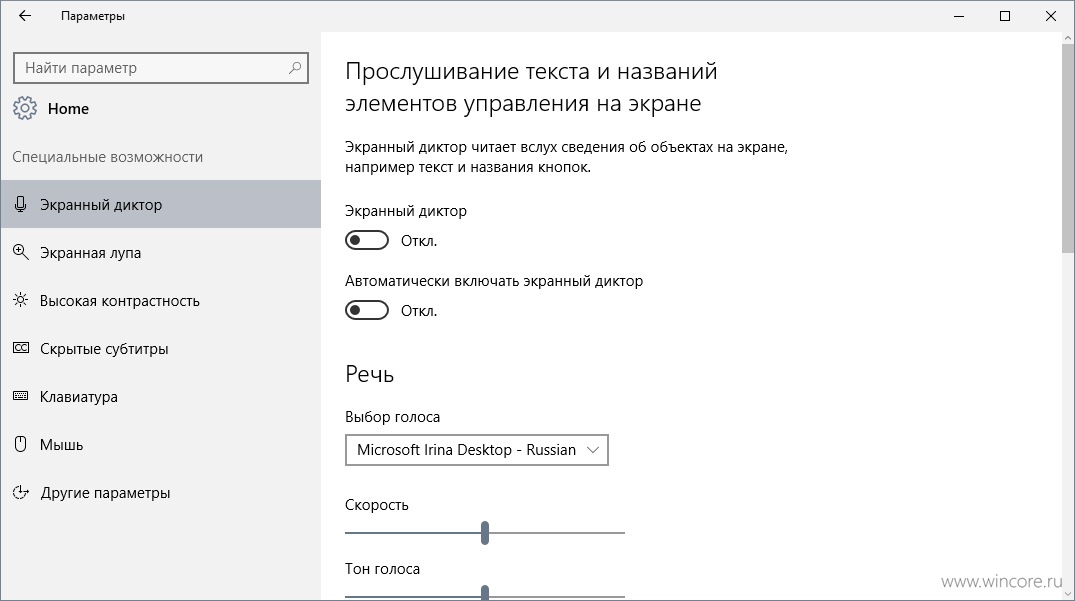Click the Другие параметры icon
1075x601 pixels.
21,492
